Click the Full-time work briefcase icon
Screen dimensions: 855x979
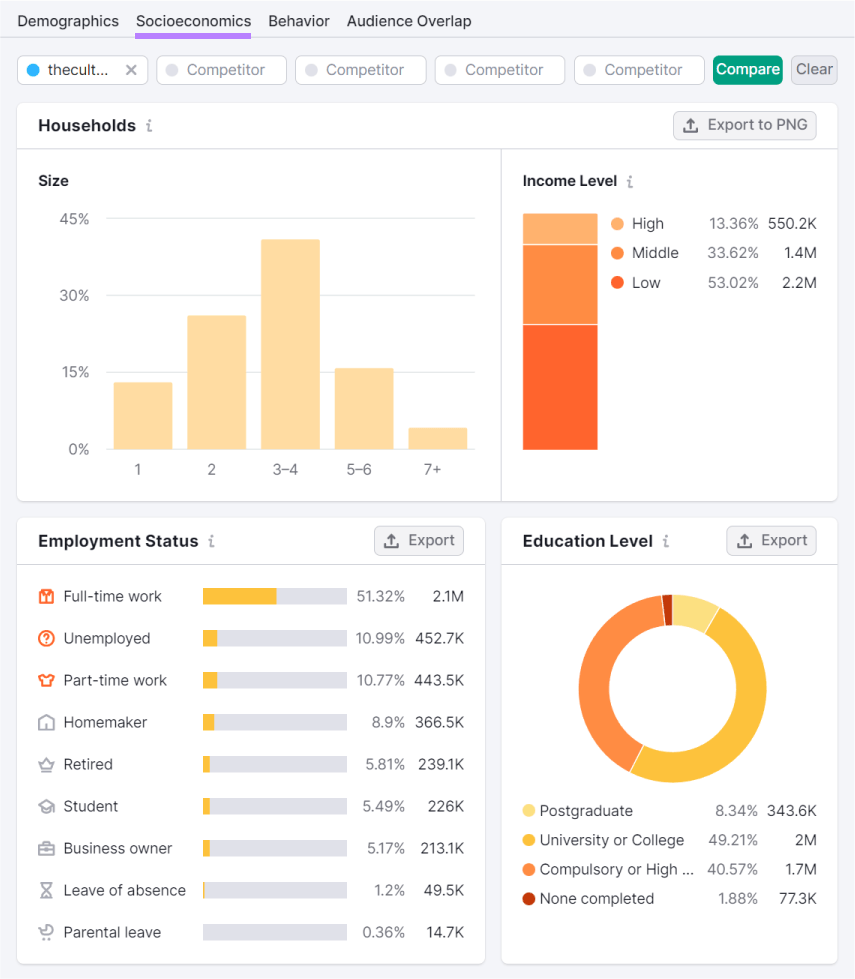click(x=46, y=596)
